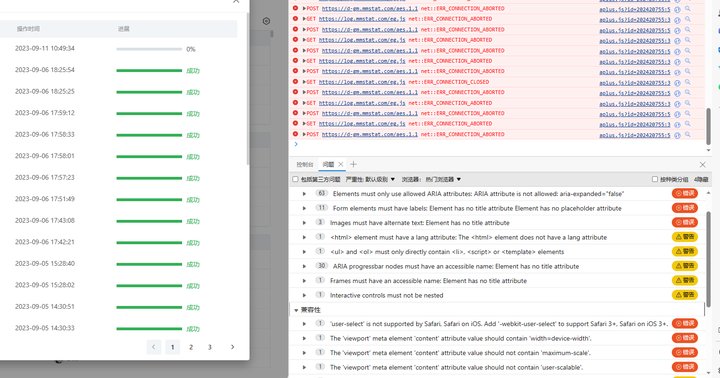This screenshot has height=378, width=720.
Task: Click the timestamp 2023-09-05 15:28:40
Action: 45,264
